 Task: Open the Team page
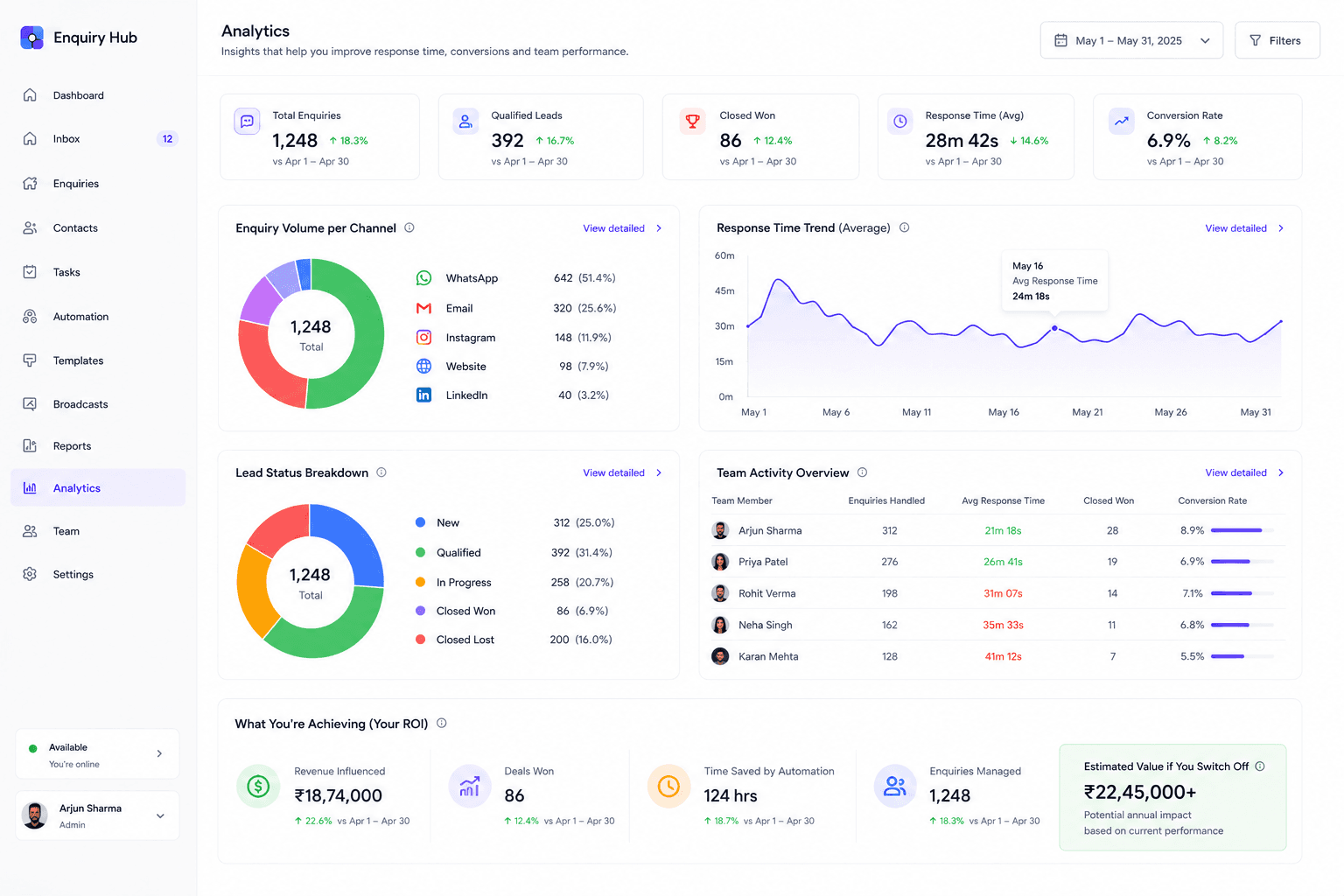point(98,531)
